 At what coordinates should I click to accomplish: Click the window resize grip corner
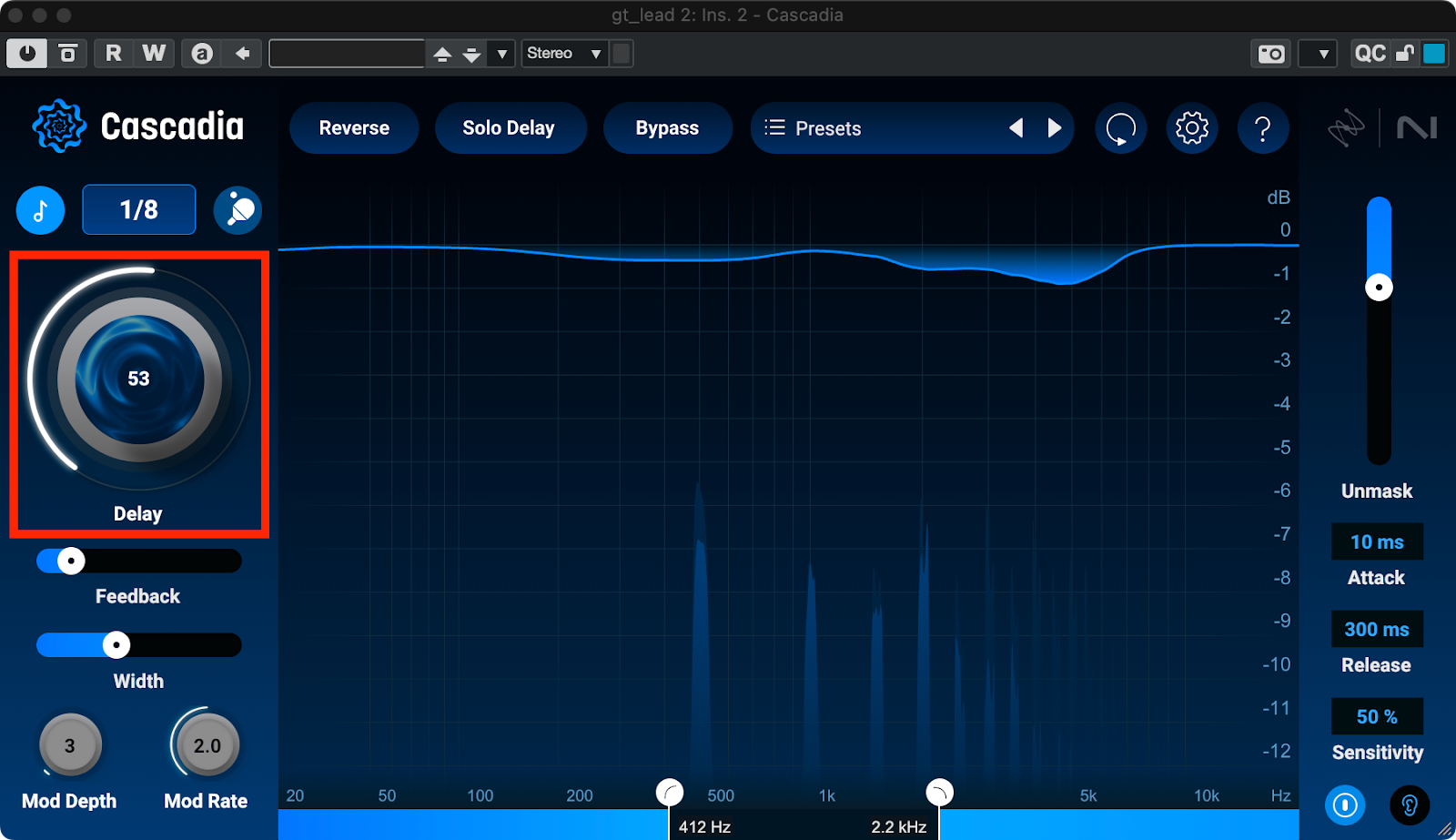click(1445, 829)
